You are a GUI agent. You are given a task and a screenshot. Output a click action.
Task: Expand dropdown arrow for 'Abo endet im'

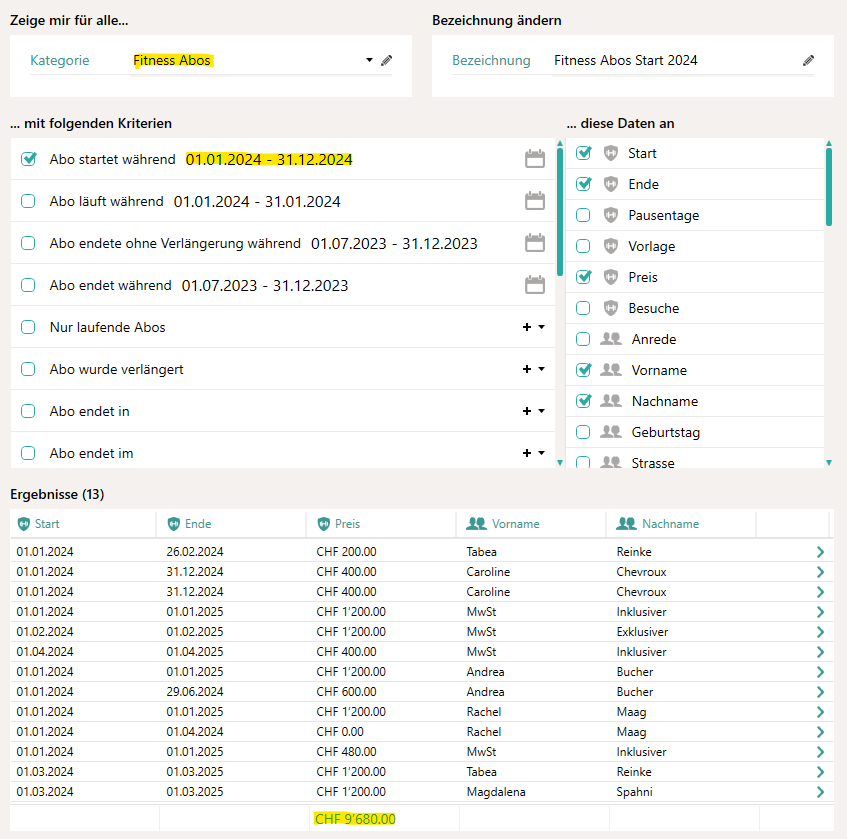542,453
